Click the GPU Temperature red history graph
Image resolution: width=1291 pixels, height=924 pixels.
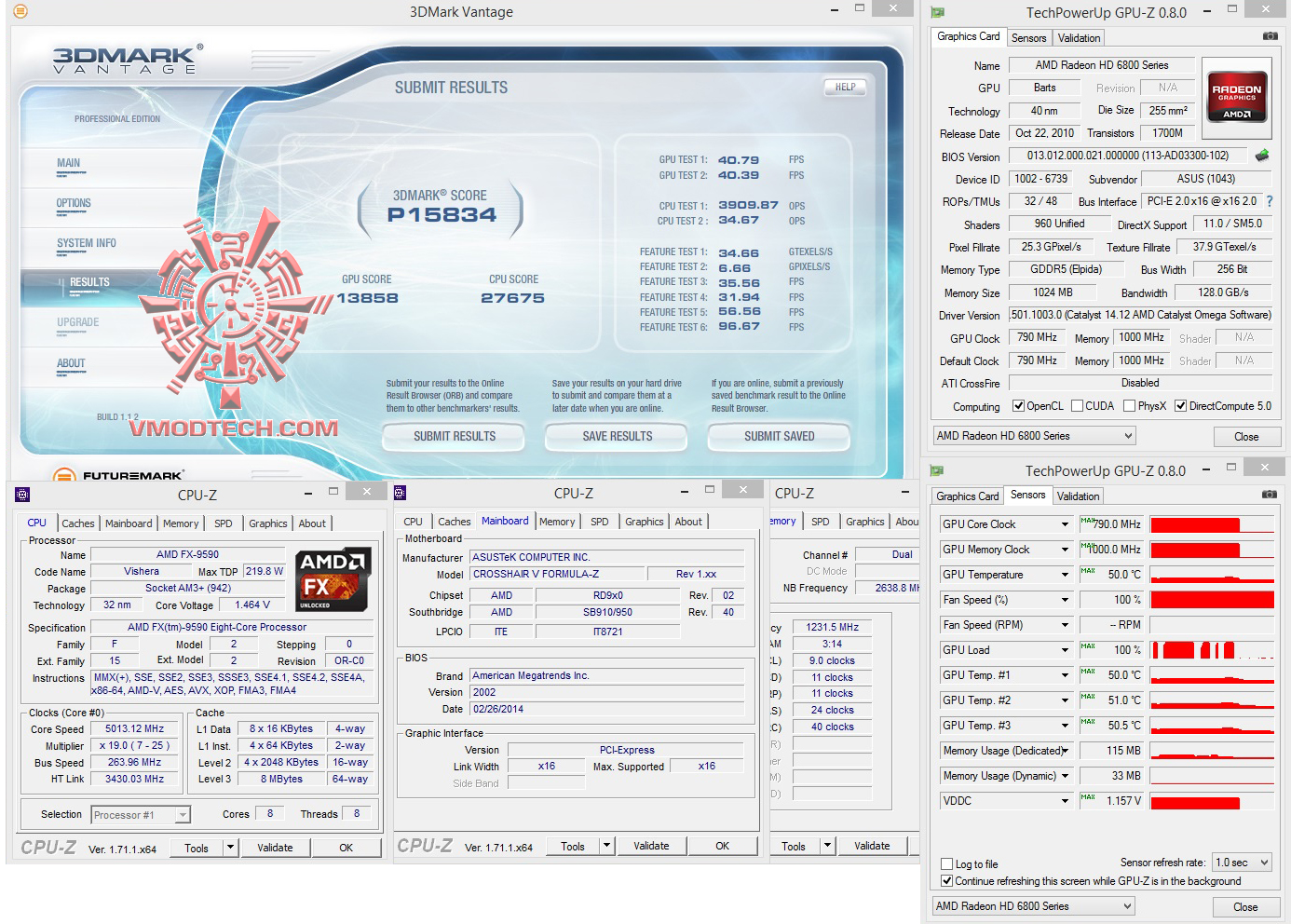[1212, 575]
